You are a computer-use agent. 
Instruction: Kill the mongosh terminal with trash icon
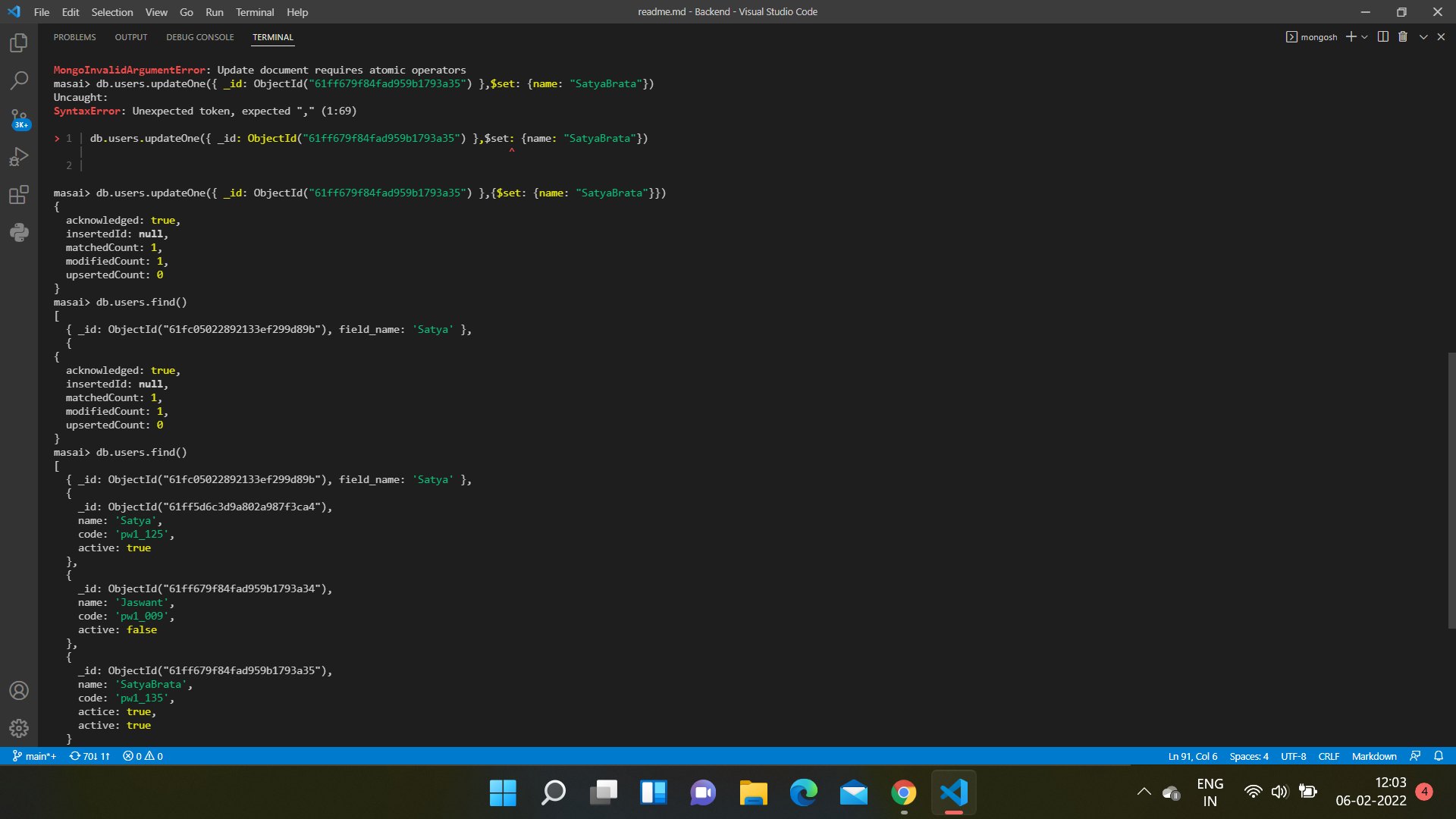tap(1402, 36)
